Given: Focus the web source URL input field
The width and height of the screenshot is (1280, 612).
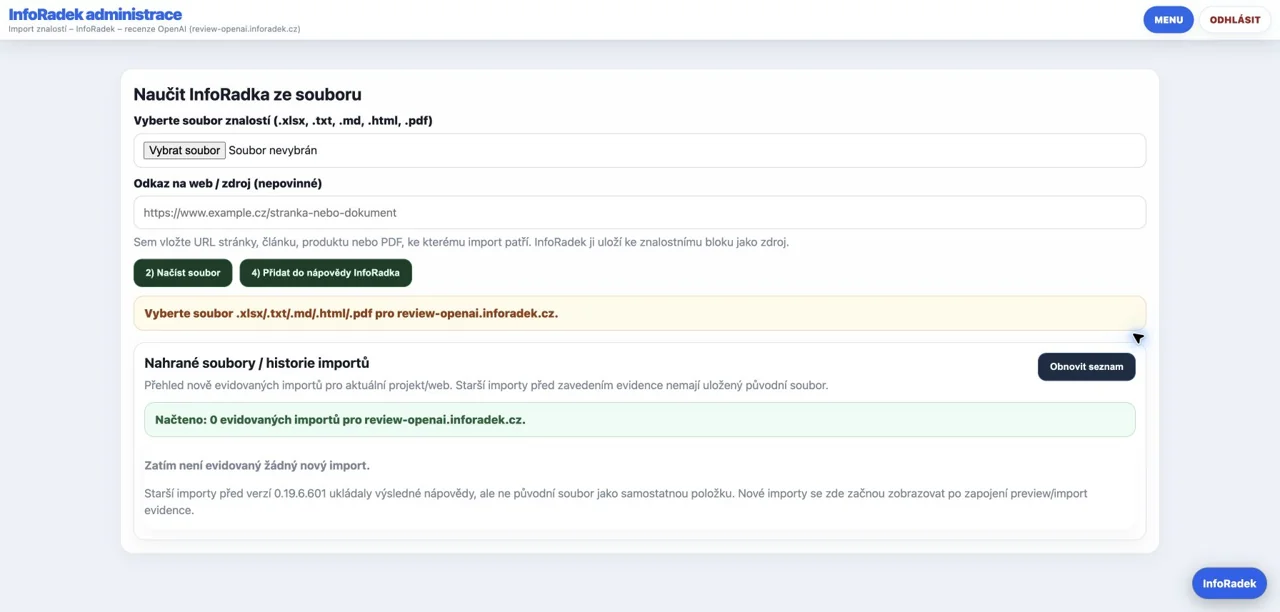Looking at the screenshot, I should (x=640, y=212).
